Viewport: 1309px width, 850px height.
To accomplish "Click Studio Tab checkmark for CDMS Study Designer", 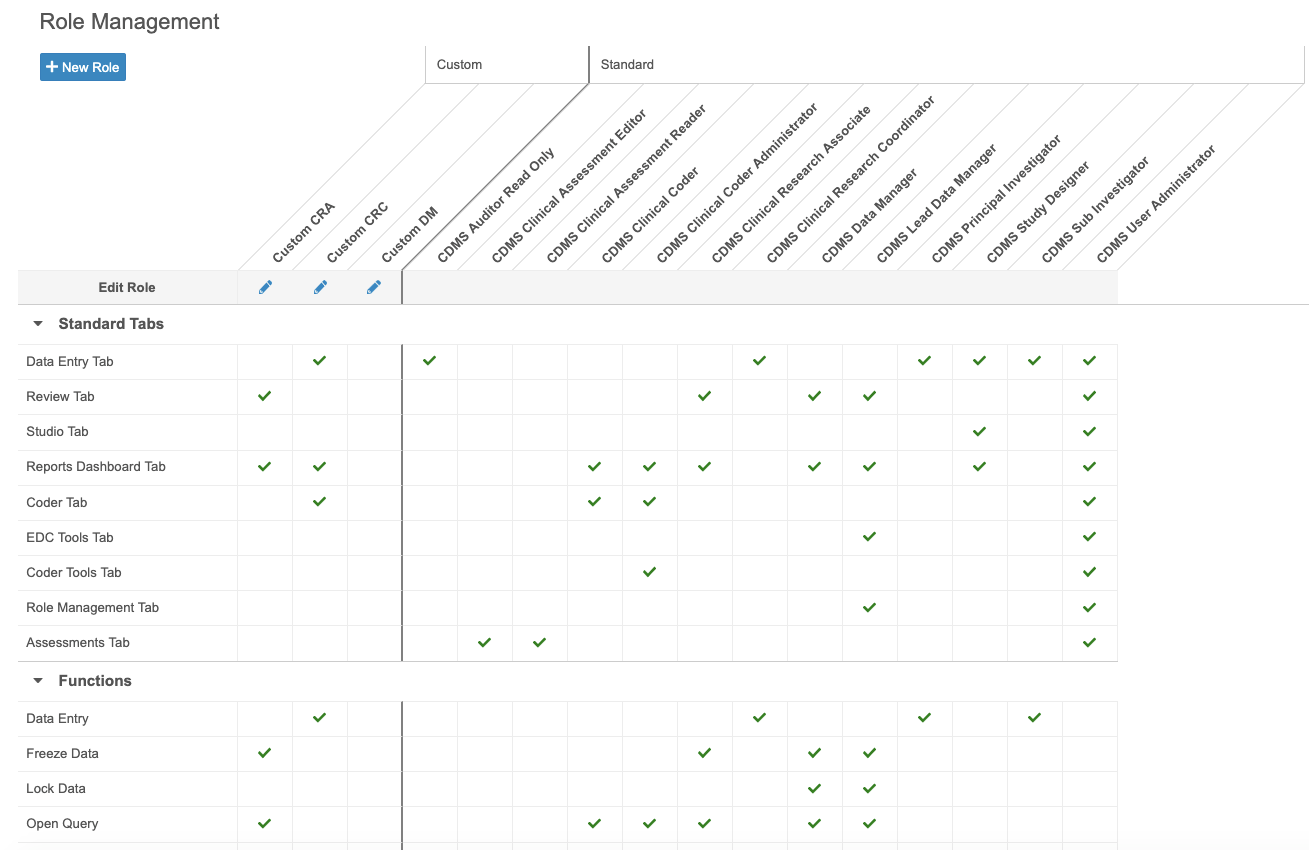I will point(979,432).
